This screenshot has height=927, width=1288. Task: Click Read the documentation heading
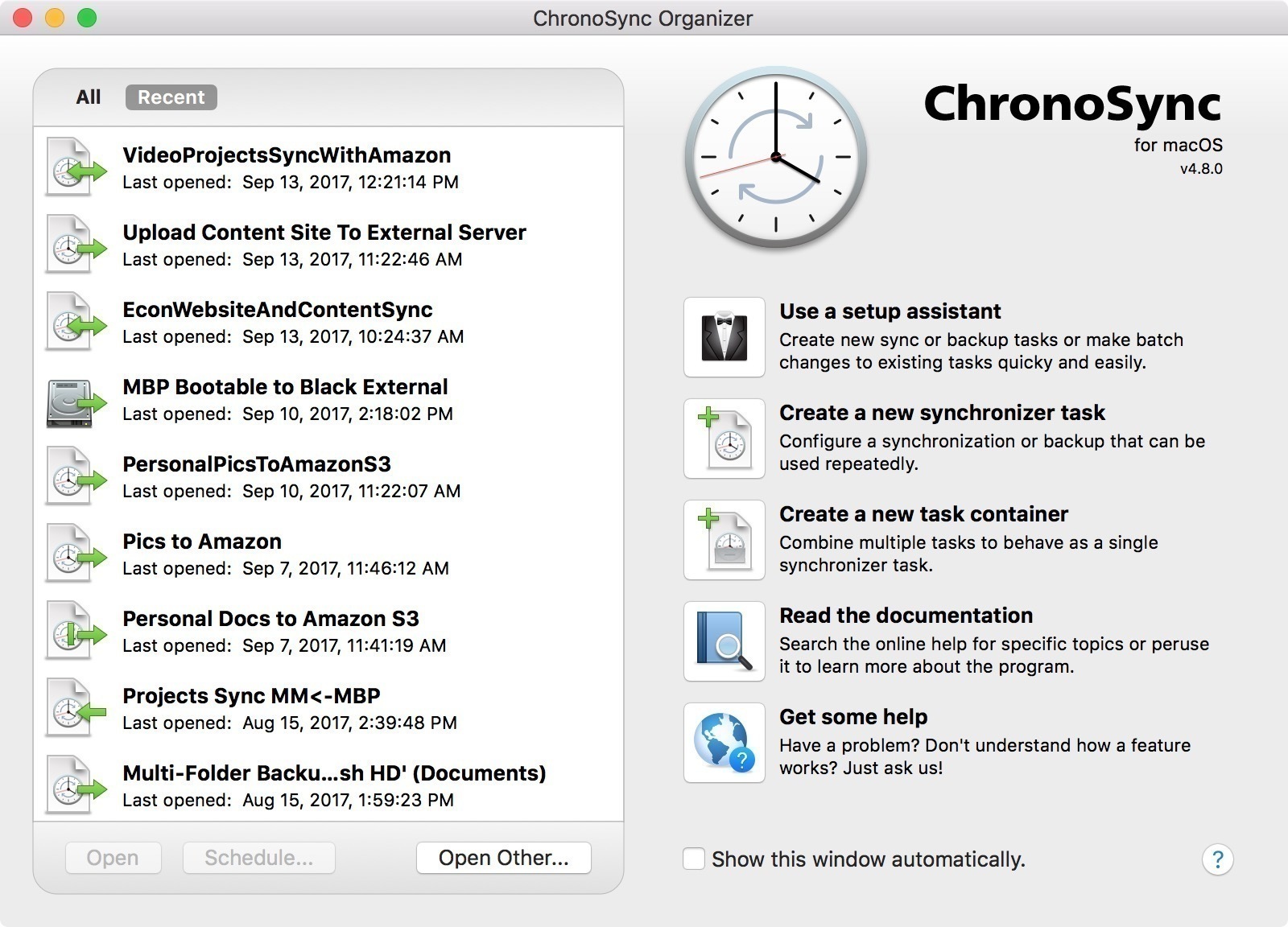pos(906,616)
